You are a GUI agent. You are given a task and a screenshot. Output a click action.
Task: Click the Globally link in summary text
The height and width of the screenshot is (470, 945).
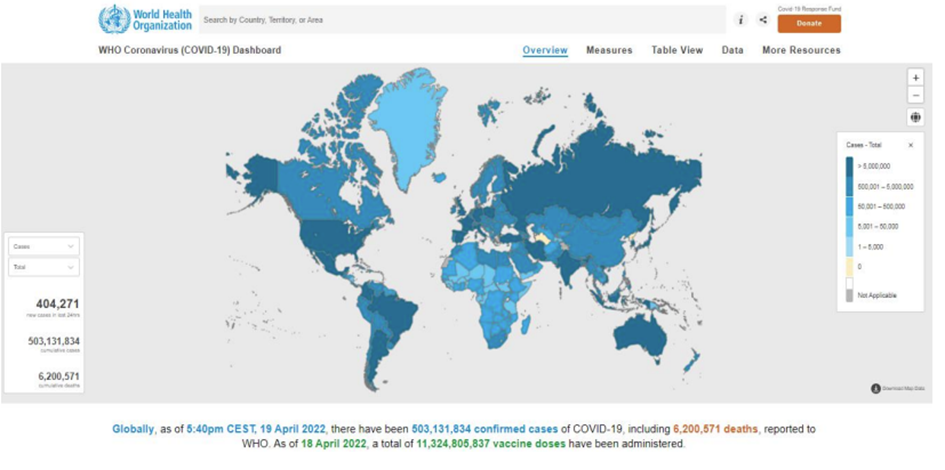(x=133, y=429)
